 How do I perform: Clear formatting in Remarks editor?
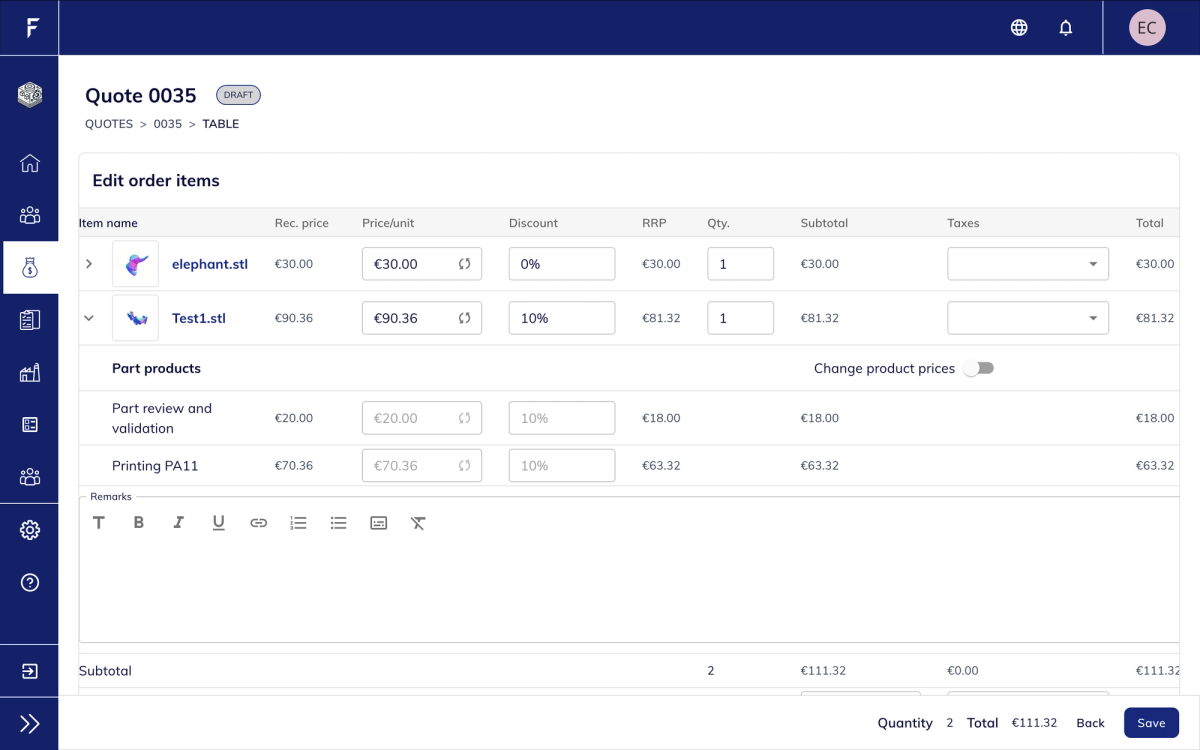[x=419, y=522]
